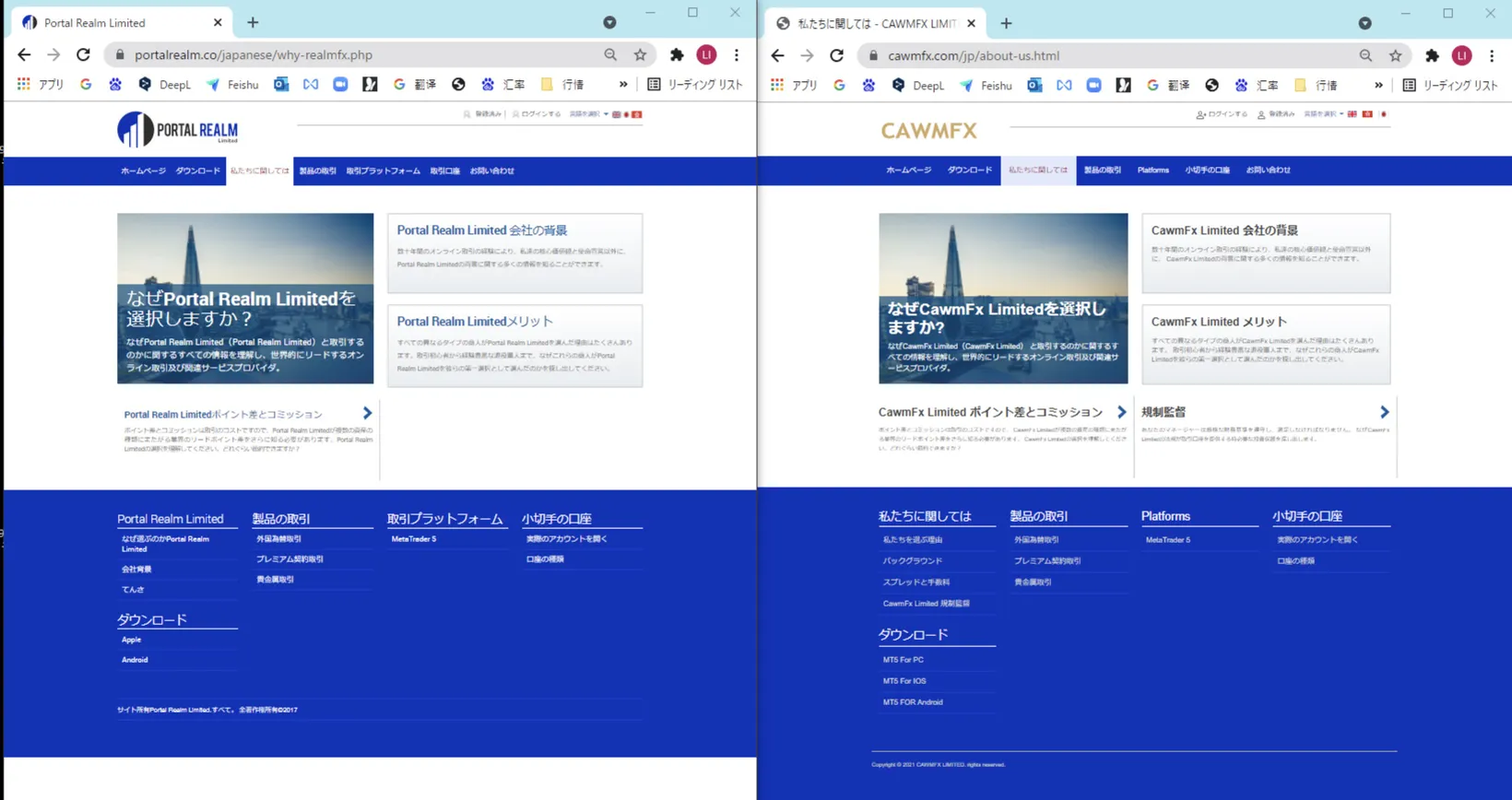Show hidden bookmarks chevron in Portal Realm window
The height and width of the screenshot is (800, 1512).
(x=623, y=85)
